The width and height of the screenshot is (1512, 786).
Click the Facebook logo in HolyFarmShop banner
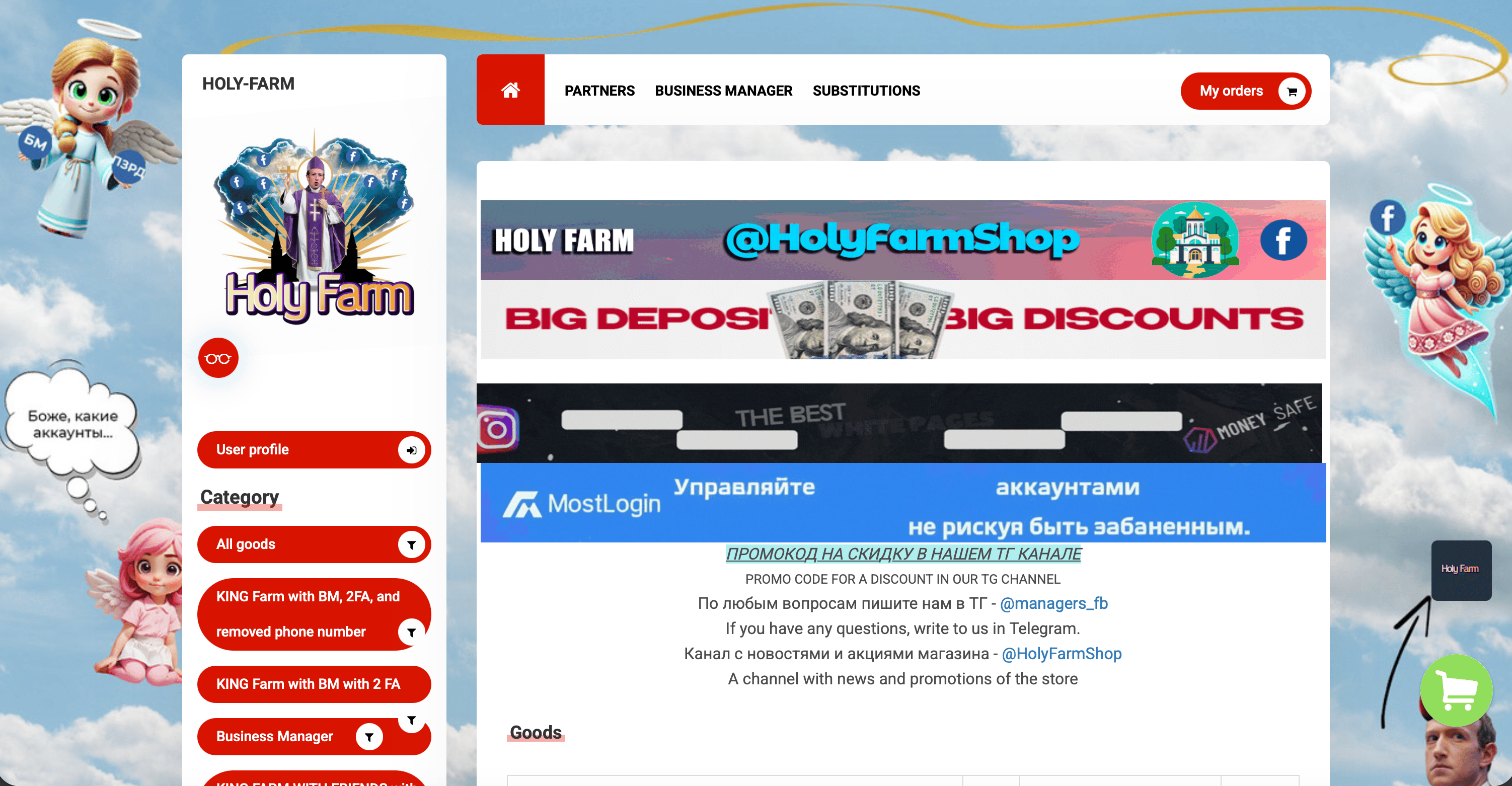pyautogui.click(x=1283, y=240)
